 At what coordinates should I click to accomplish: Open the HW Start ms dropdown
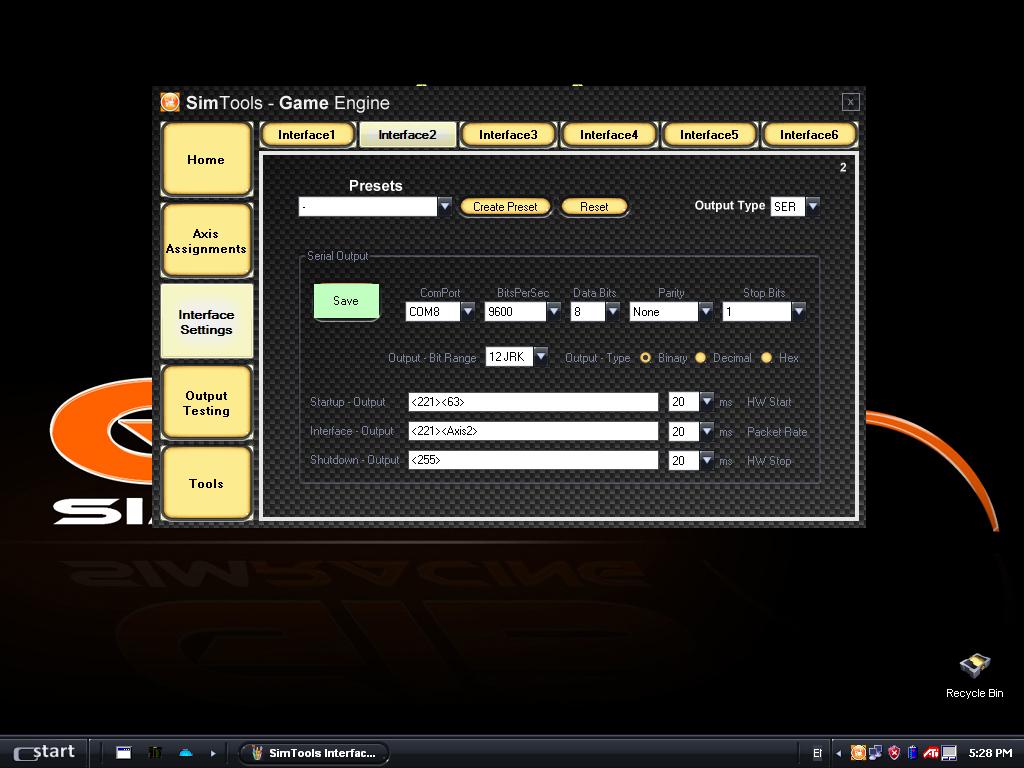pyautogui.click(x=707, y=401)
